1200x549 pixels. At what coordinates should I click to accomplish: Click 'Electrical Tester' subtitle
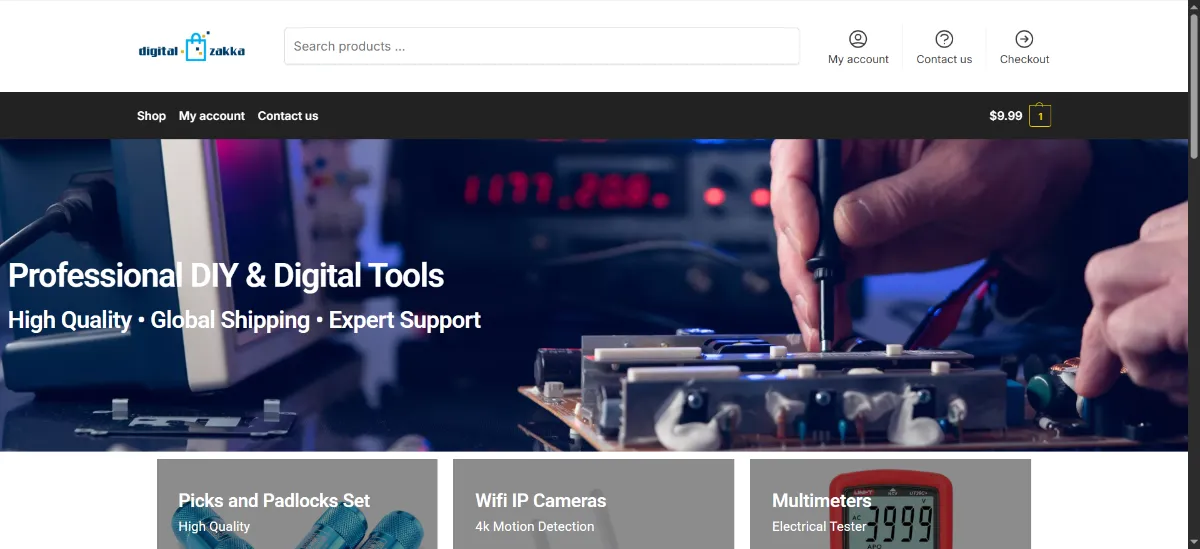819,526
